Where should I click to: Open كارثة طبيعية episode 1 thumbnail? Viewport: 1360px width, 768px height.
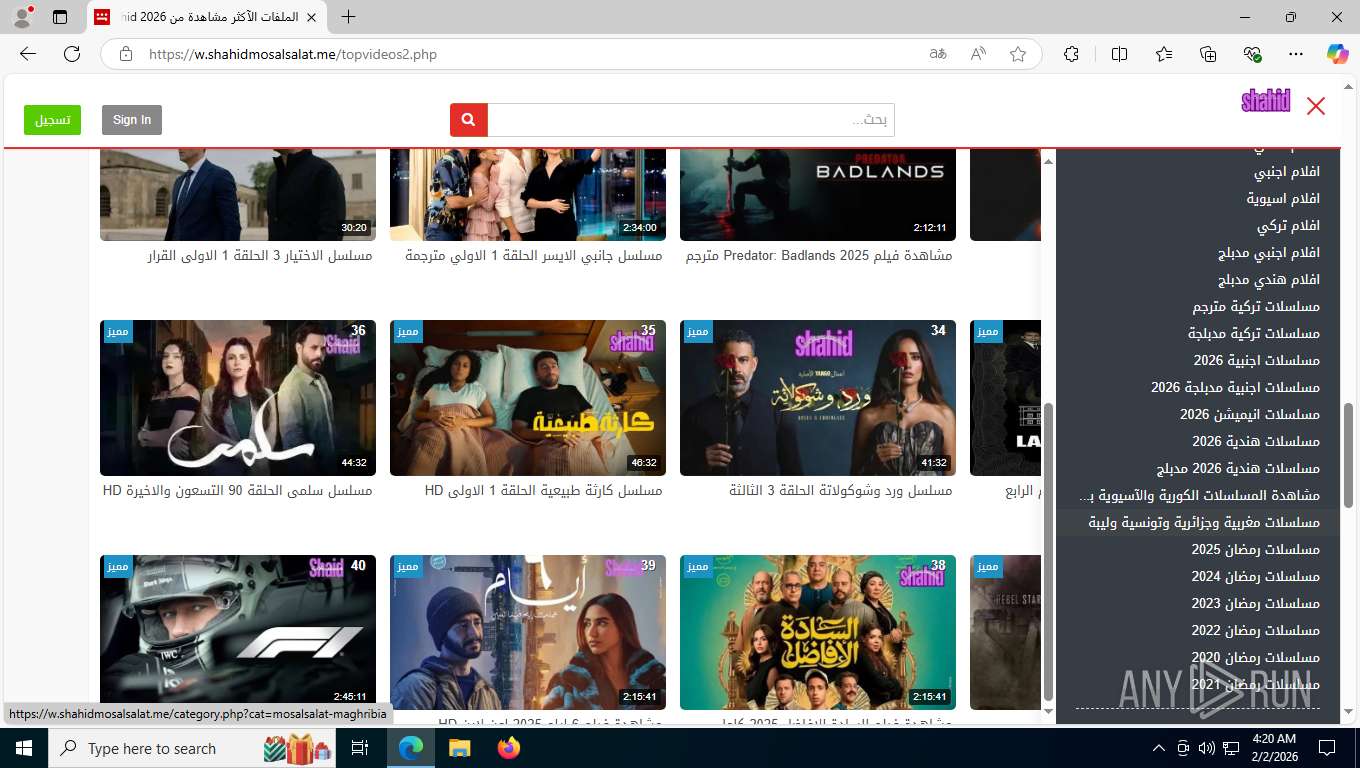point(528,398)
